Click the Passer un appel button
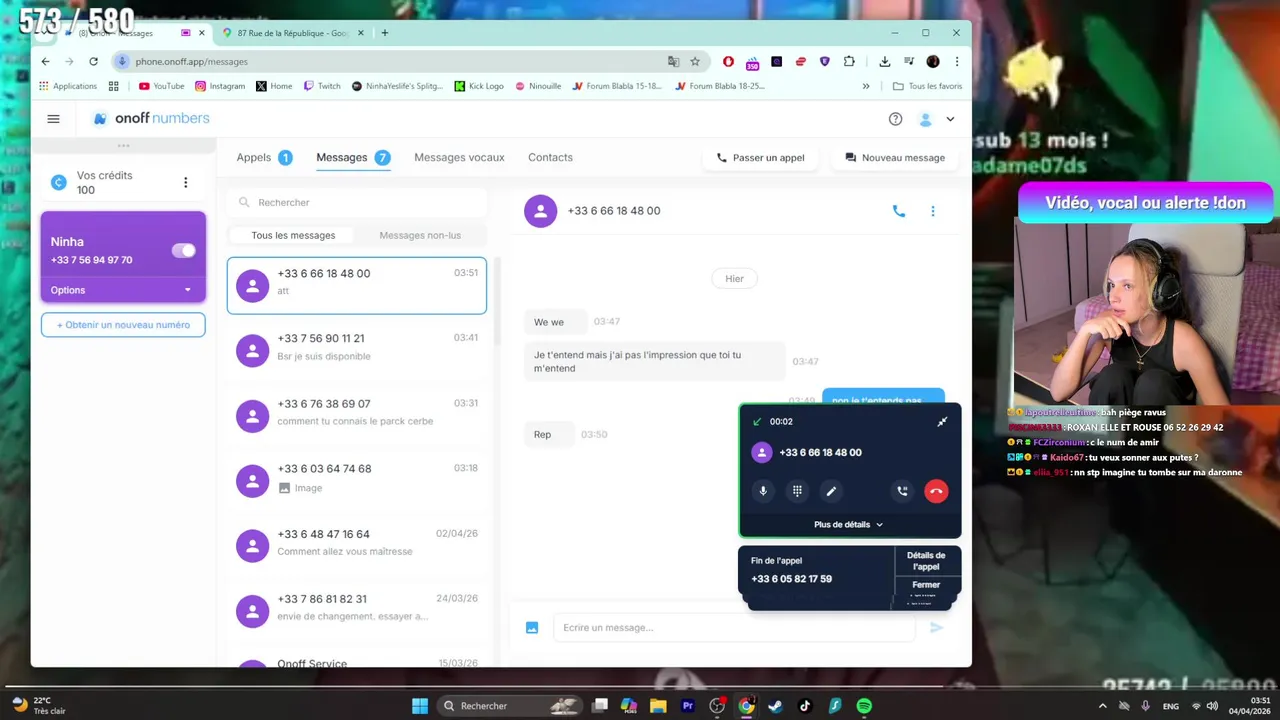The image size is (1280, 720). click(x=760, y=158)
